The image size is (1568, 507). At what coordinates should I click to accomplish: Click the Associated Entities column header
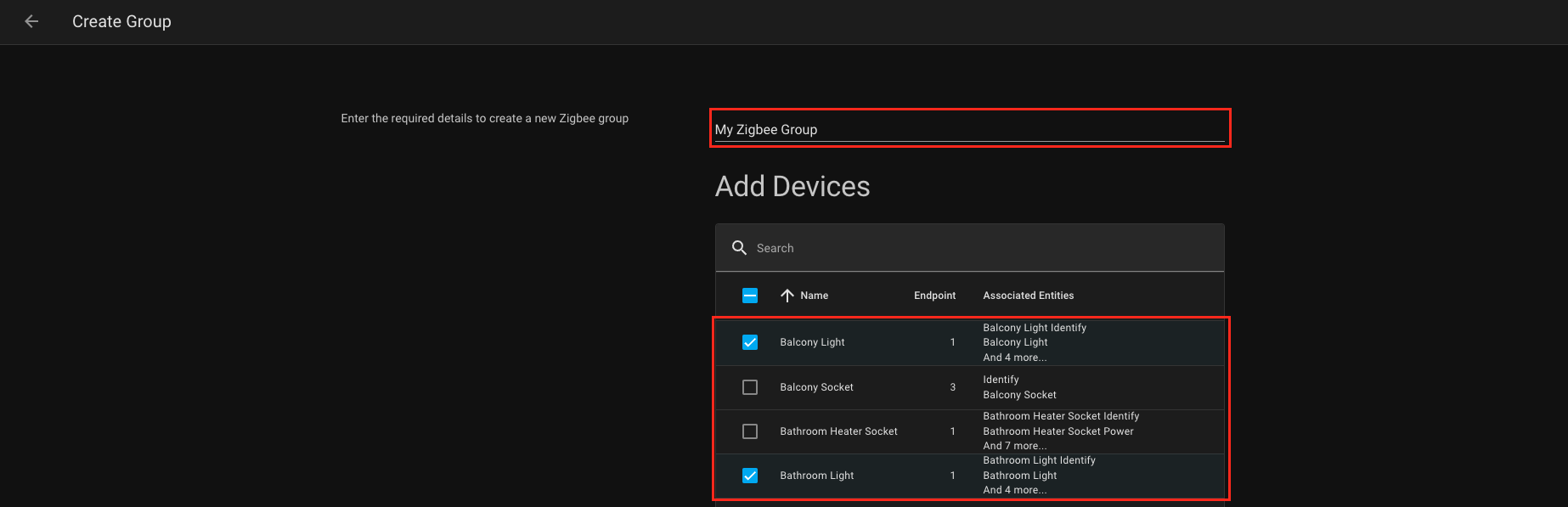click(1028, 296)
